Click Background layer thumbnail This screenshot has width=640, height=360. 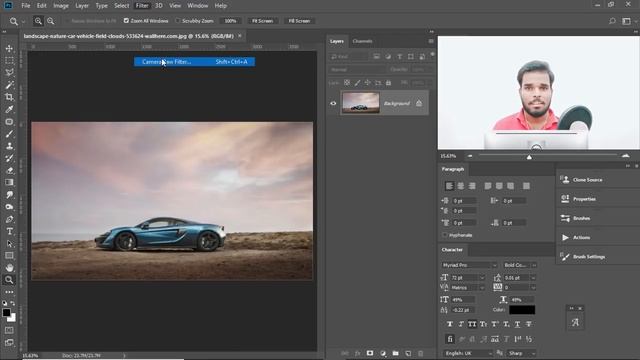click(360, 103)
